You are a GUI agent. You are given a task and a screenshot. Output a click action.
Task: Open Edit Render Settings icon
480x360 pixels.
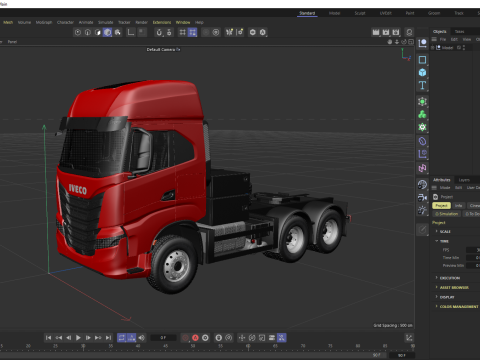point(396,32)
